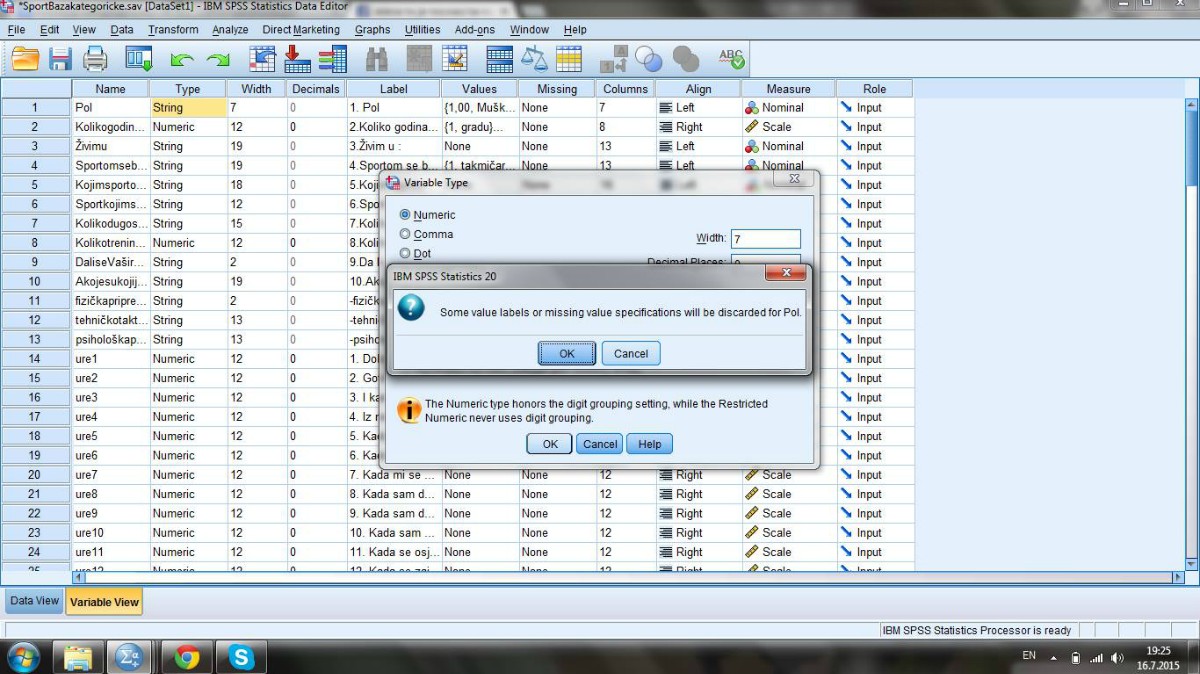Click the Find binoculars icon
Screen dimensions: 1200x674
377,59
